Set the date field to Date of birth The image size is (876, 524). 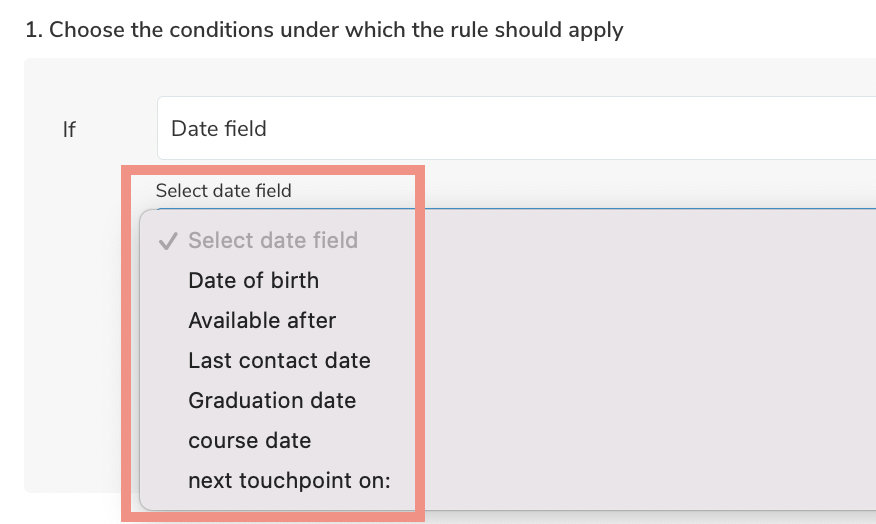point(253,280)
